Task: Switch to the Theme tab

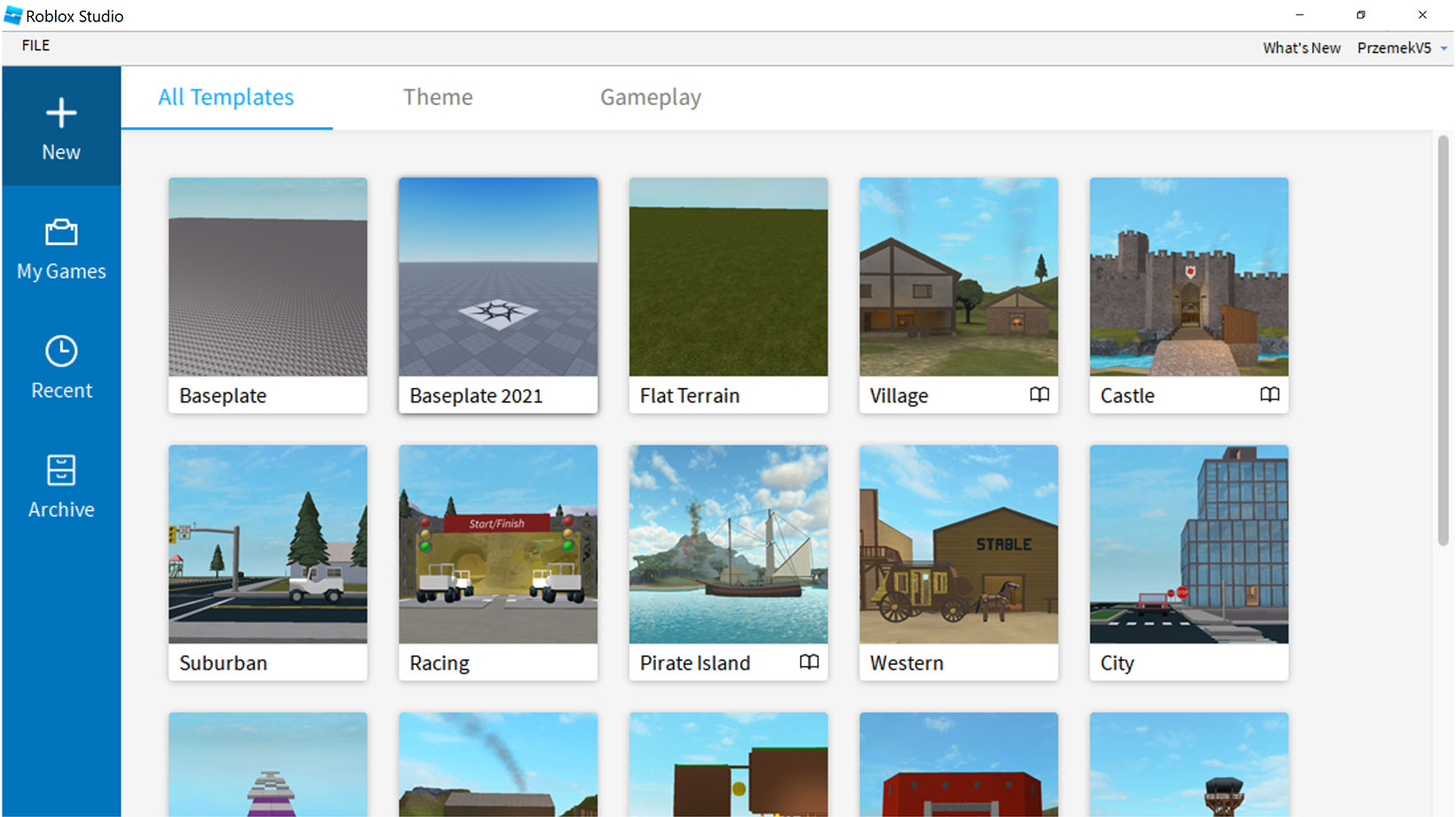Action: pyautogui.click(x=438, y=97)
